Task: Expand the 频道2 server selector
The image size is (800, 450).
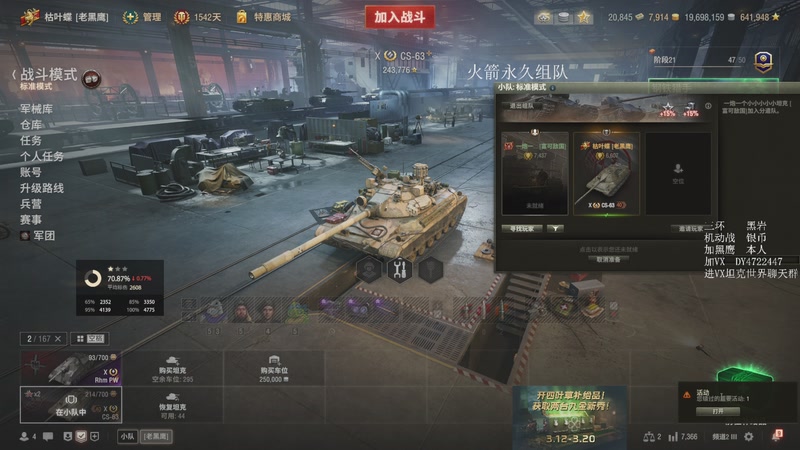Action: point(724,437)
